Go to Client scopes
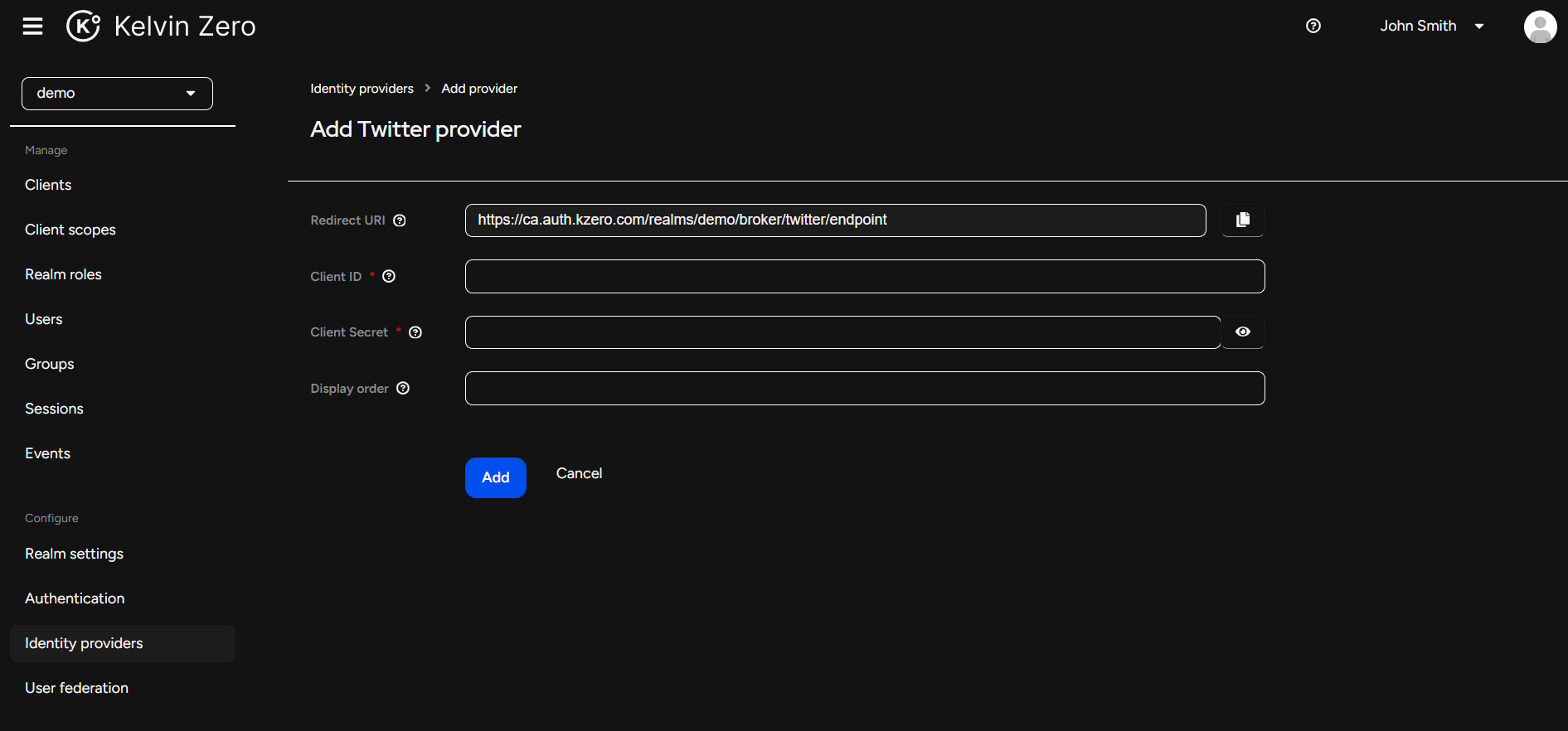The image size is (1568, 731). (x=70, y=230)
